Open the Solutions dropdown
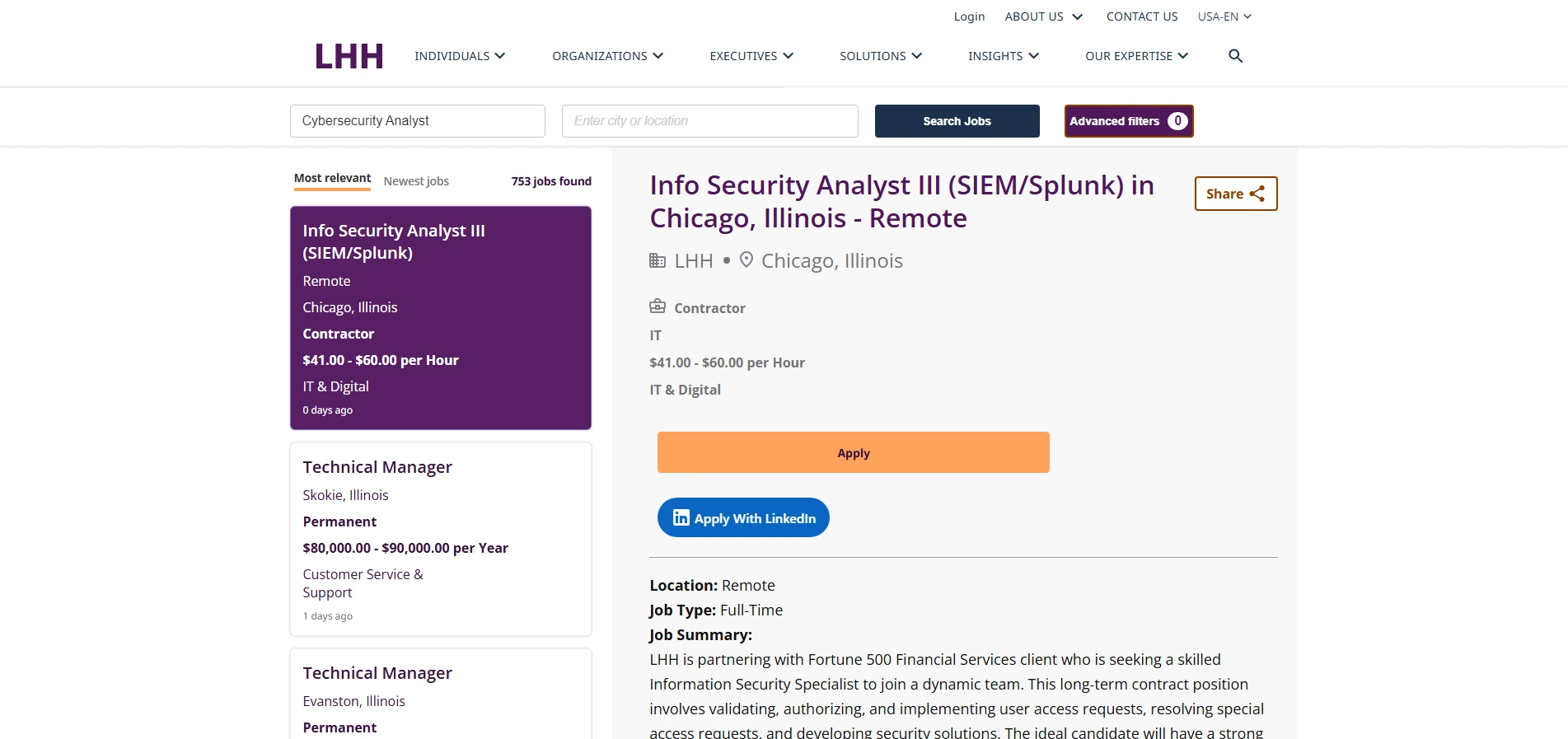Viewport: 1568px width, 739px height. pos(881,56)
